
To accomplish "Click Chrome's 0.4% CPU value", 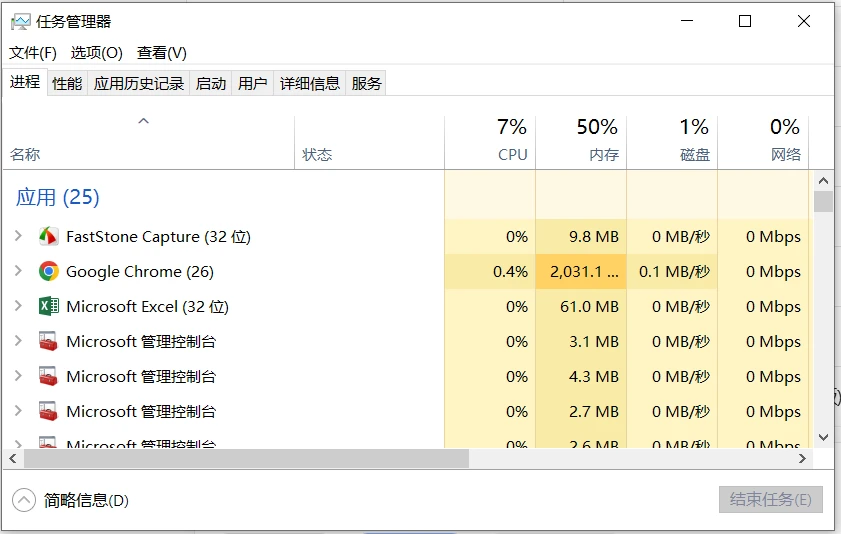I will tap(510, 271).
